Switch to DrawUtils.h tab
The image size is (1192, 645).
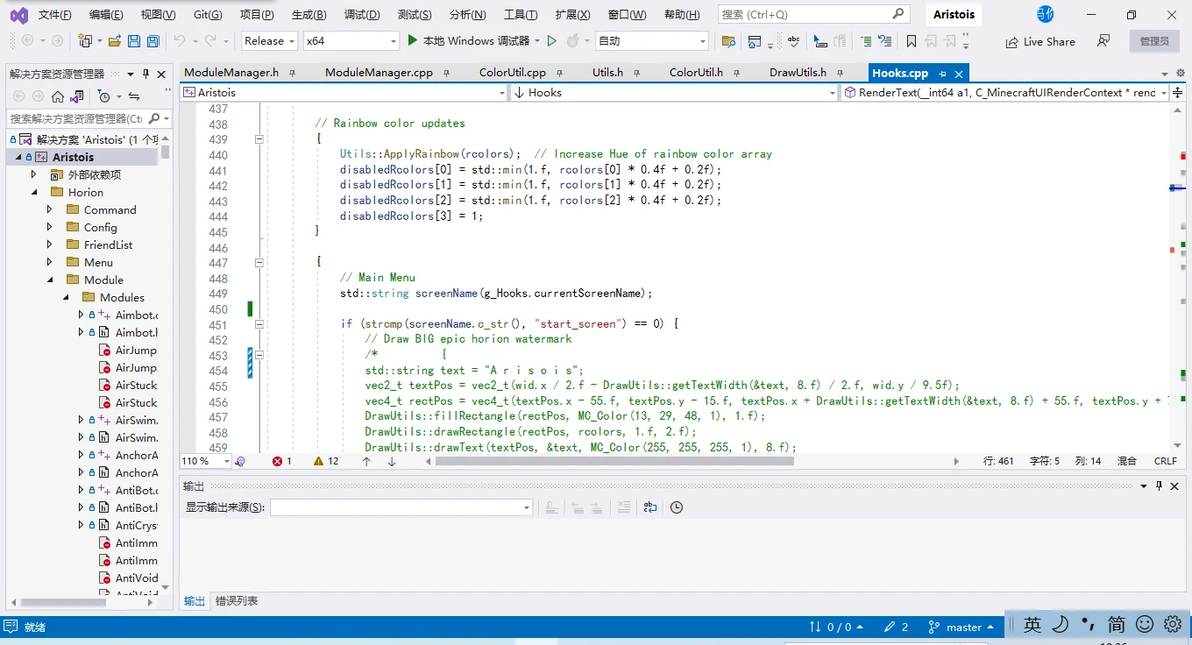tap(797, 72)
